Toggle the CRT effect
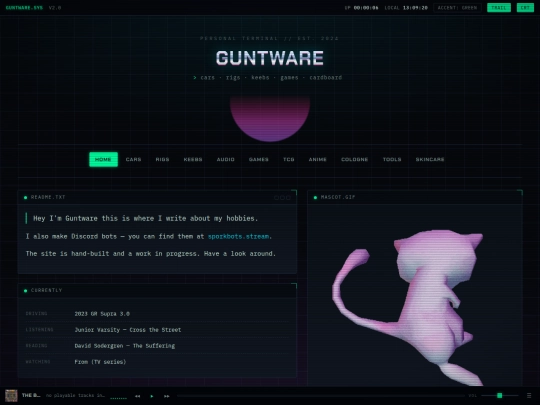This screenshot has height=405, width=540. tap(525, 8)
